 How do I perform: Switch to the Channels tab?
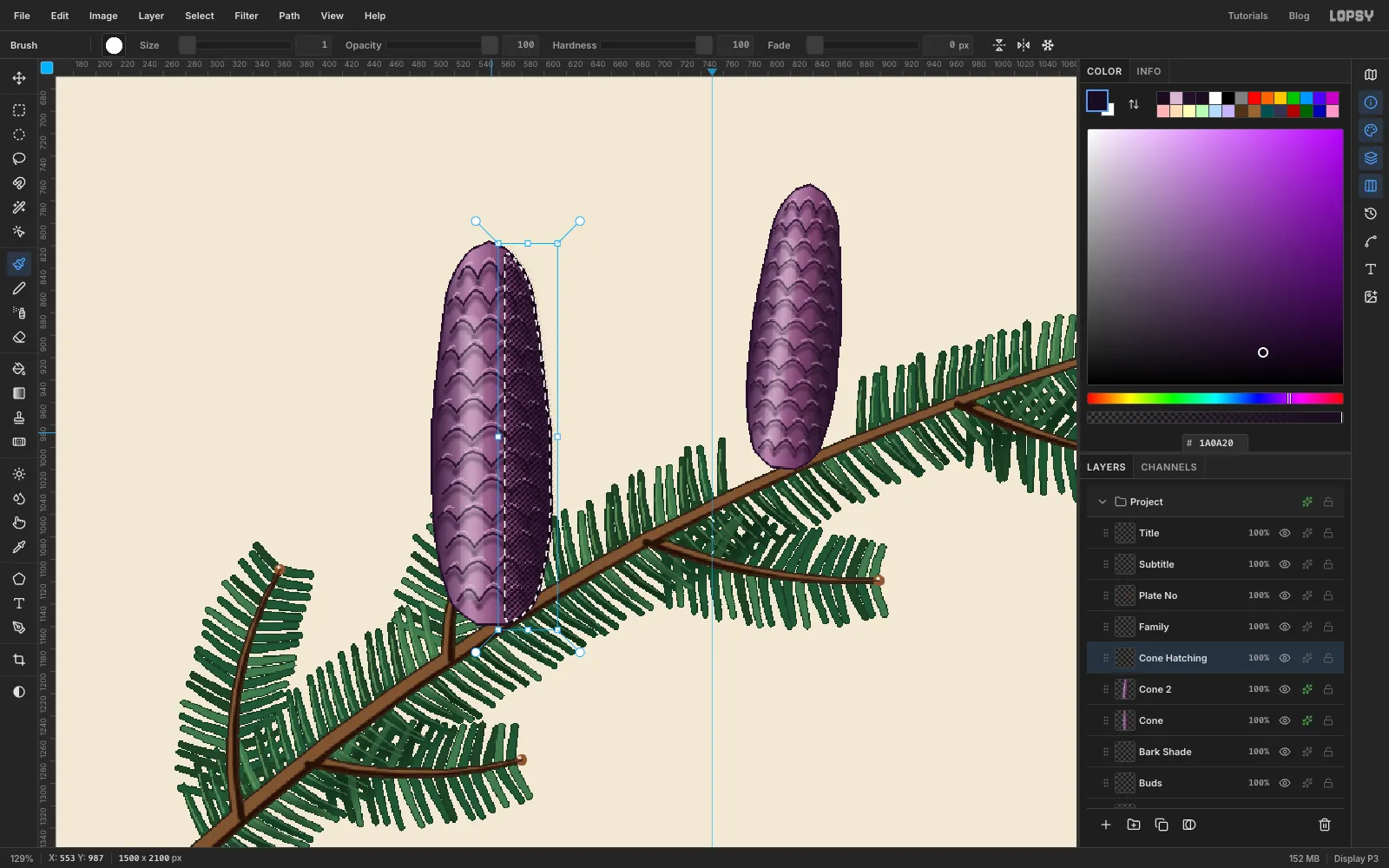click(1168, 467)
